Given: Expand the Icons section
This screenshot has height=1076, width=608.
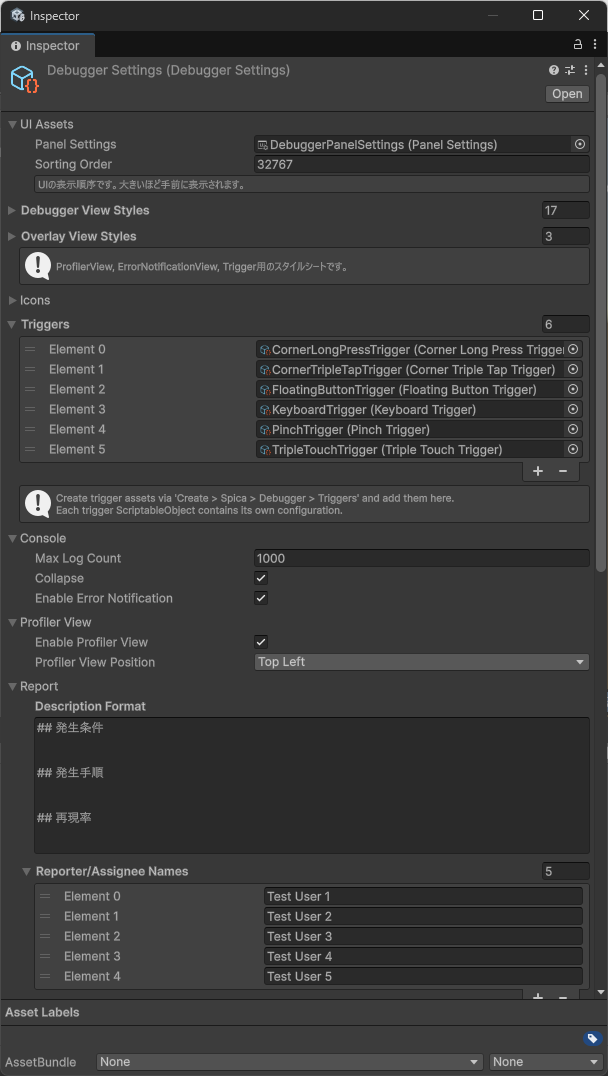Looking at the screenshot, I should 12,300.
